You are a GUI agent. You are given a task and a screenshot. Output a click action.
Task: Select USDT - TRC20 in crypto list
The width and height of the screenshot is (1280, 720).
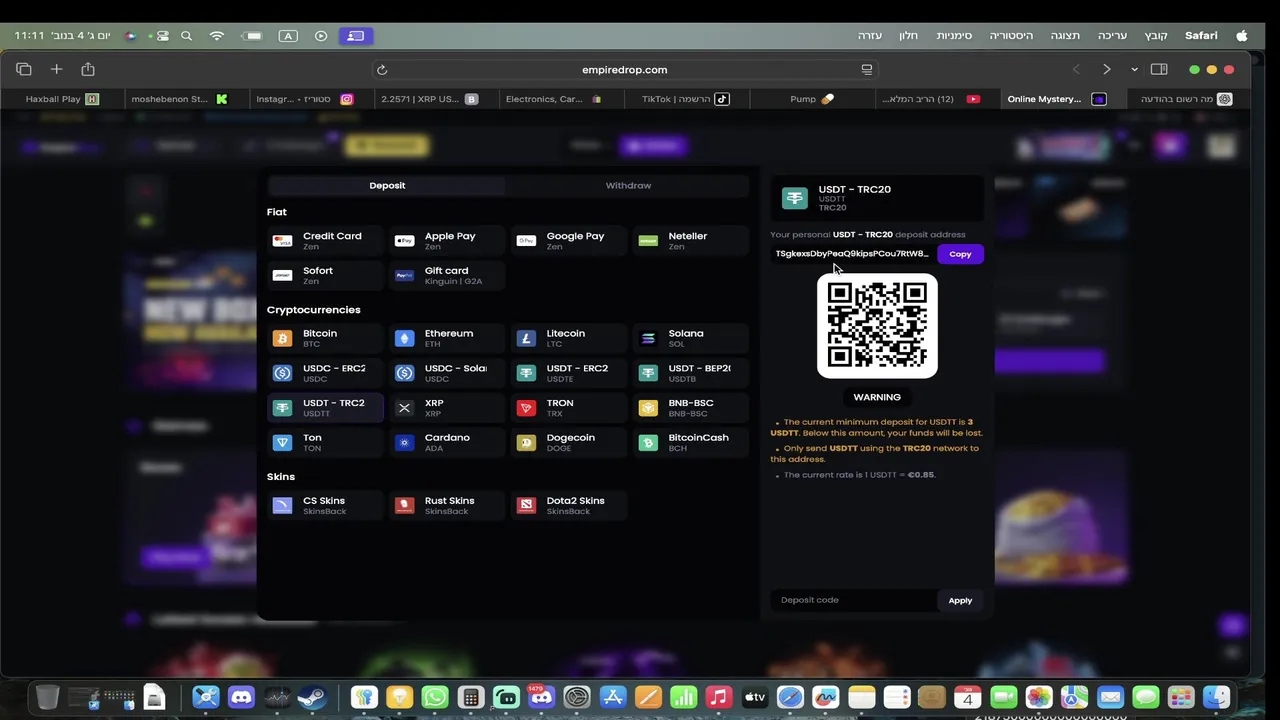tap(325, 408)
